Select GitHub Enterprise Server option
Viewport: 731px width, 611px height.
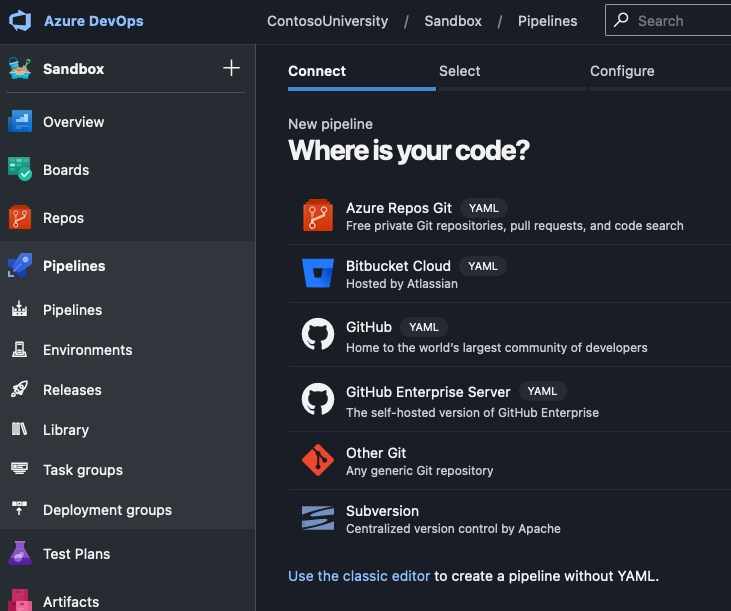click(x=428, y=392)
